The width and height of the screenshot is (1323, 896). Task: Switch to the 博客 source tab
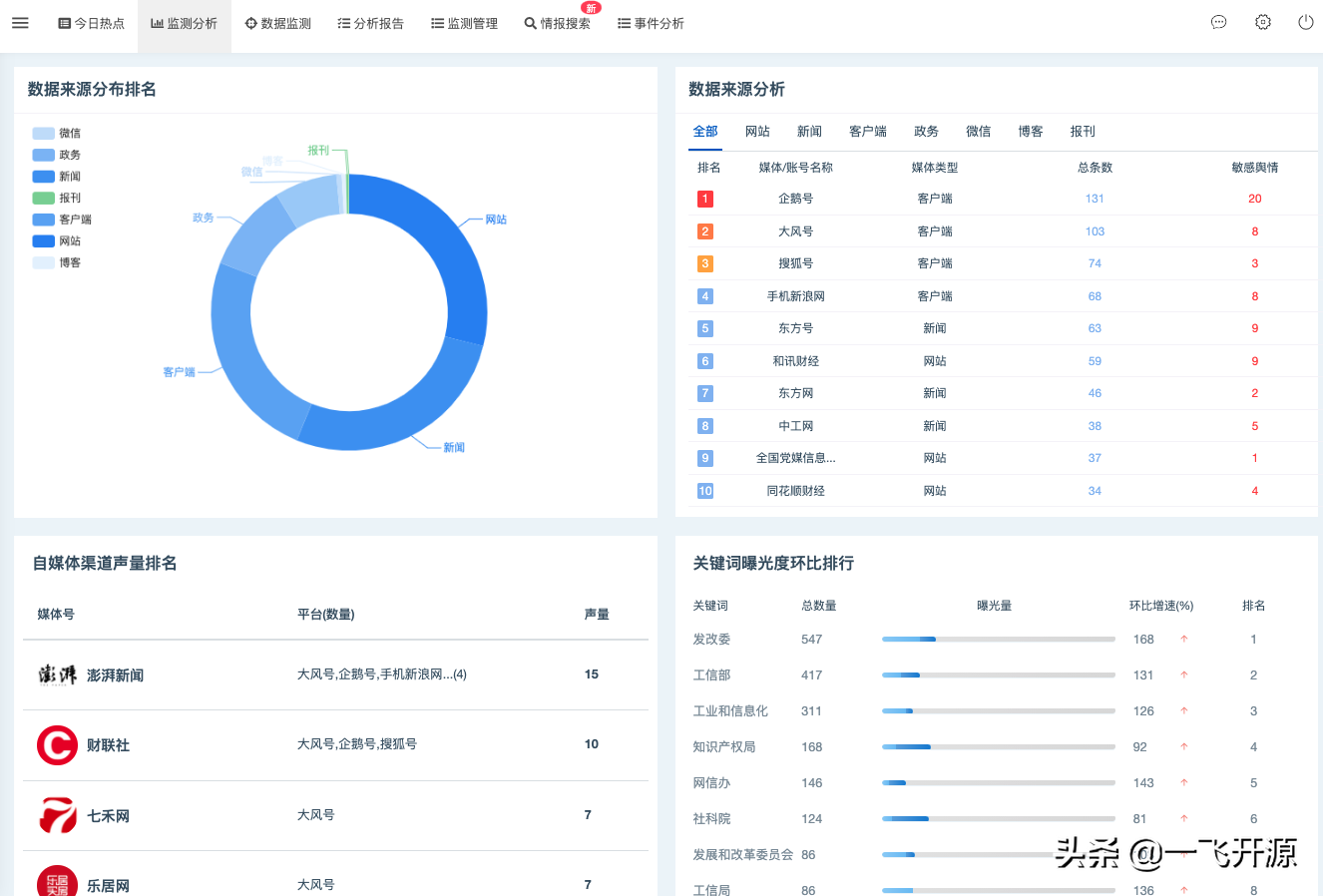(1031, 132)
